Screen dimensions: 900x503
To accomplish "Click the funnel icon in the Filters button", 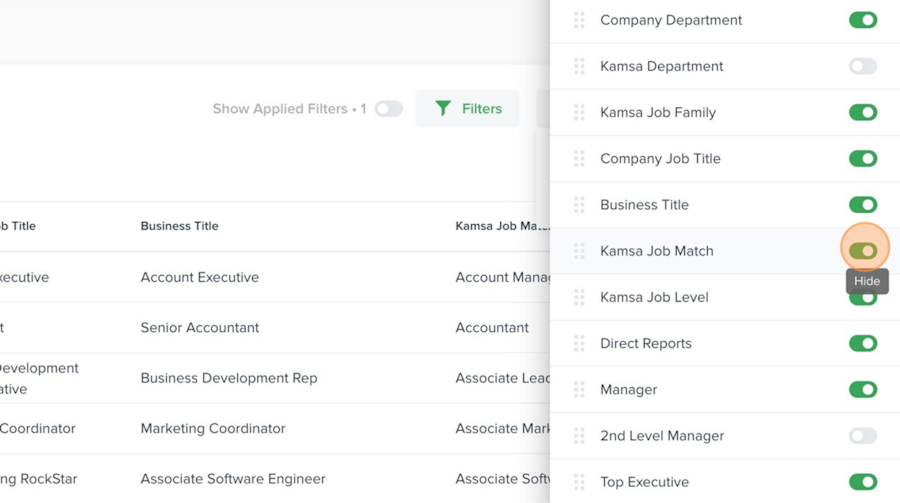I will point(443,108).
